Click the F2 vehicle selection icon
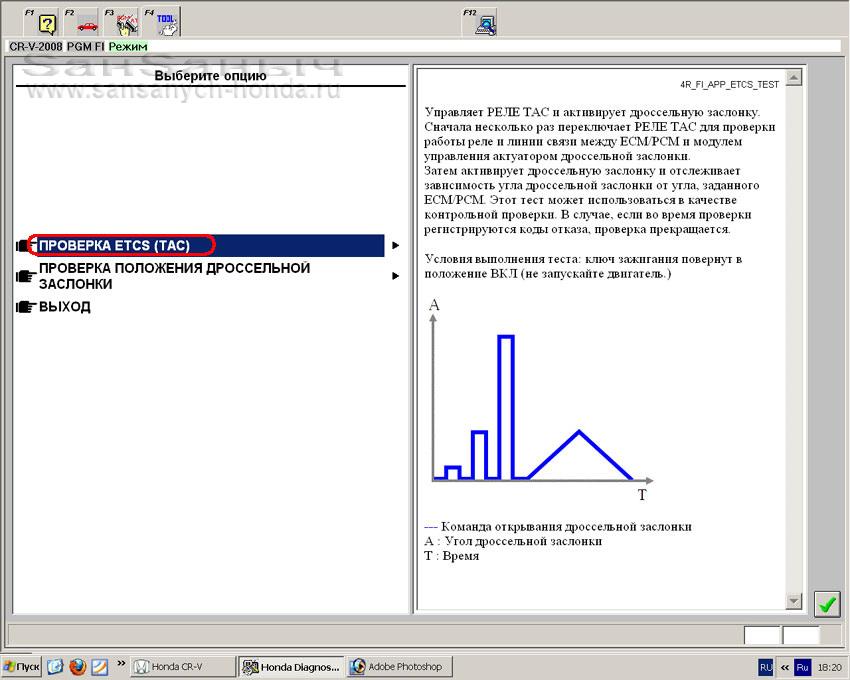 point(82,23)
